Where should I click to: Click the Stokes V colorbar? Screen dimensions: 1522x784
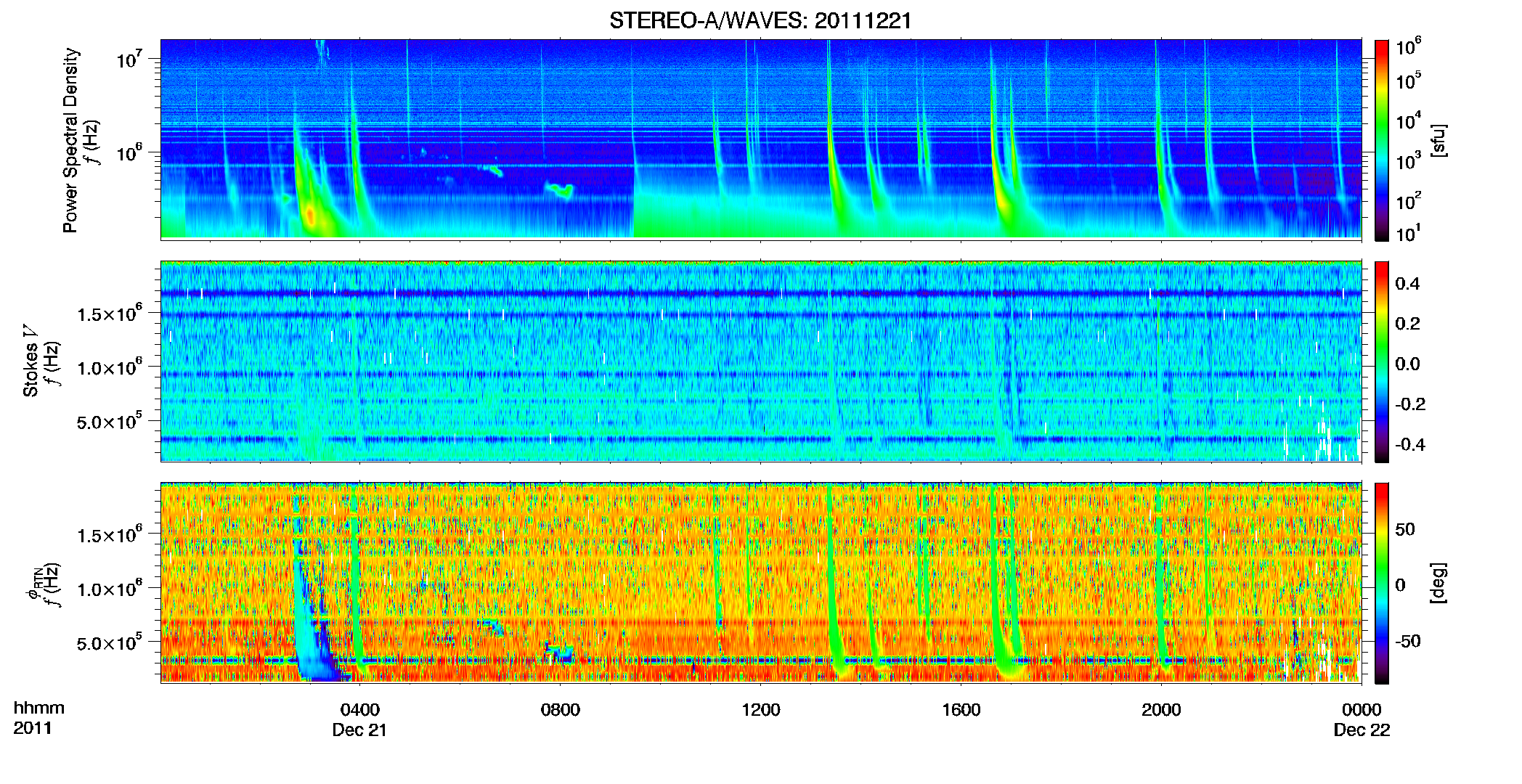pos(1381,362)
